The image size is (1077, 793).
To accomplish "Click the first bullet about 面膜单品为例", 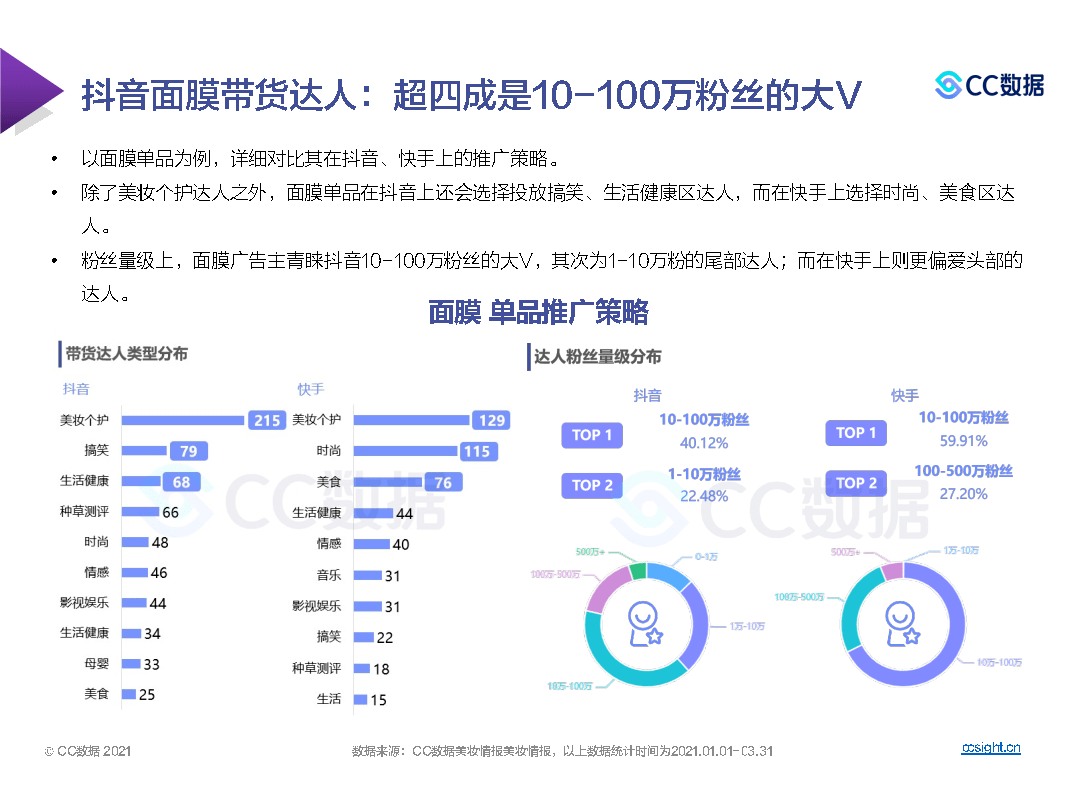I will [x=320, y=159].
